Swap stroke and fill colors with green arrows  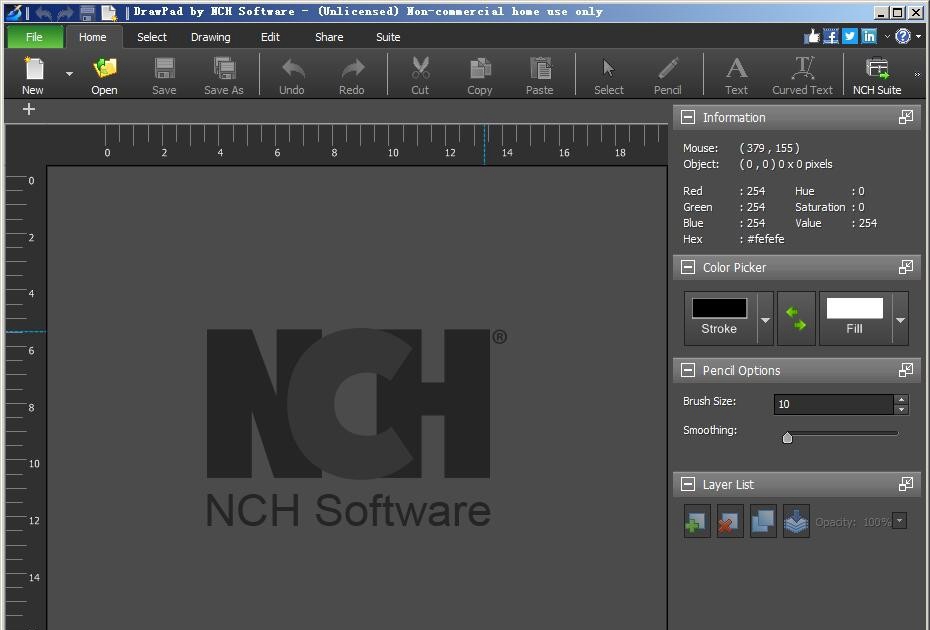pos(796,318)
